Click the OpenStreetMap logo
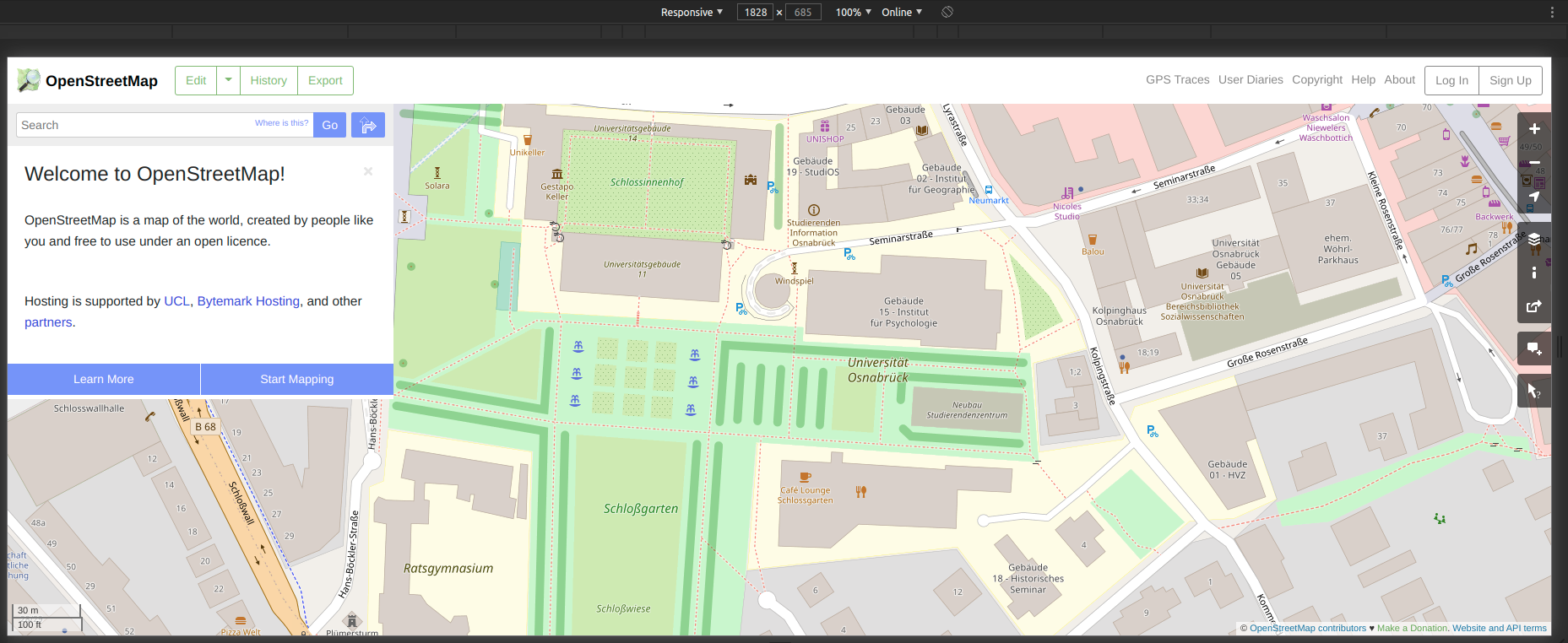The height and width of the screenshot is (643, 1568). click(87, 81)
